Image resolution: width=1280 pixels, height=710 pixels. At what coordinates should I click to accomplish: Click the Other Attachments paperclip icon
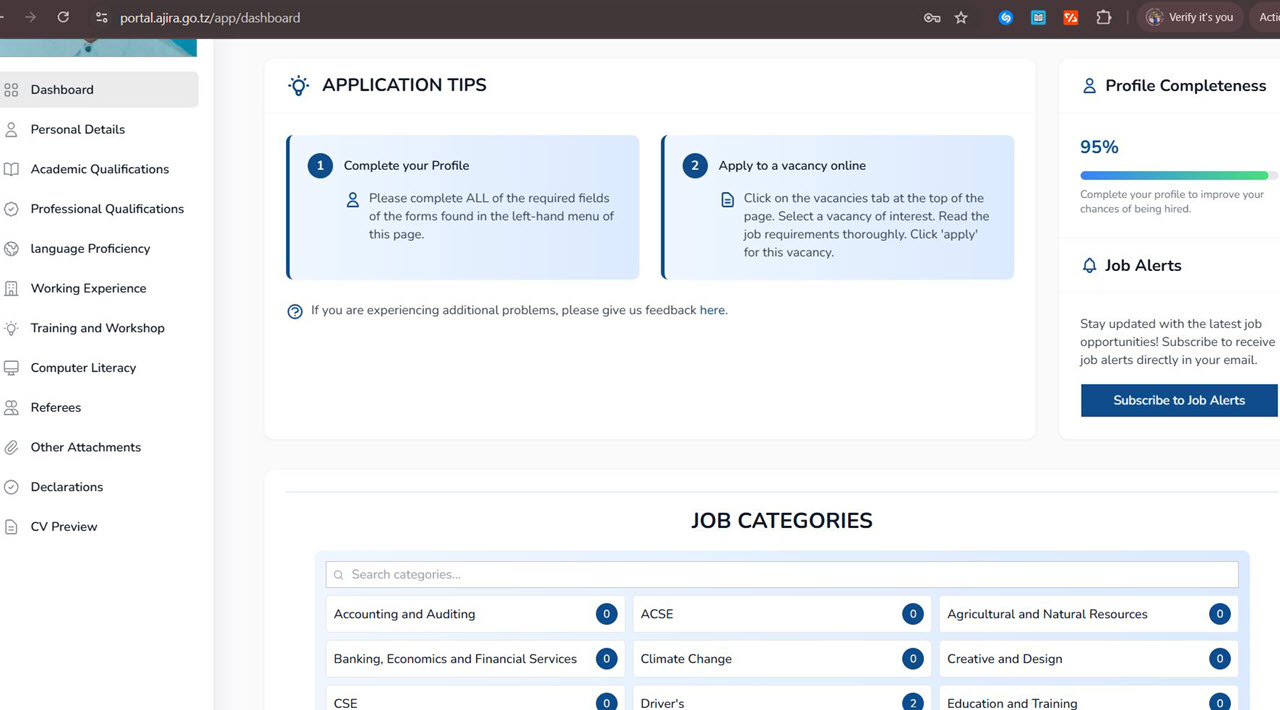(x=12, y=448)
